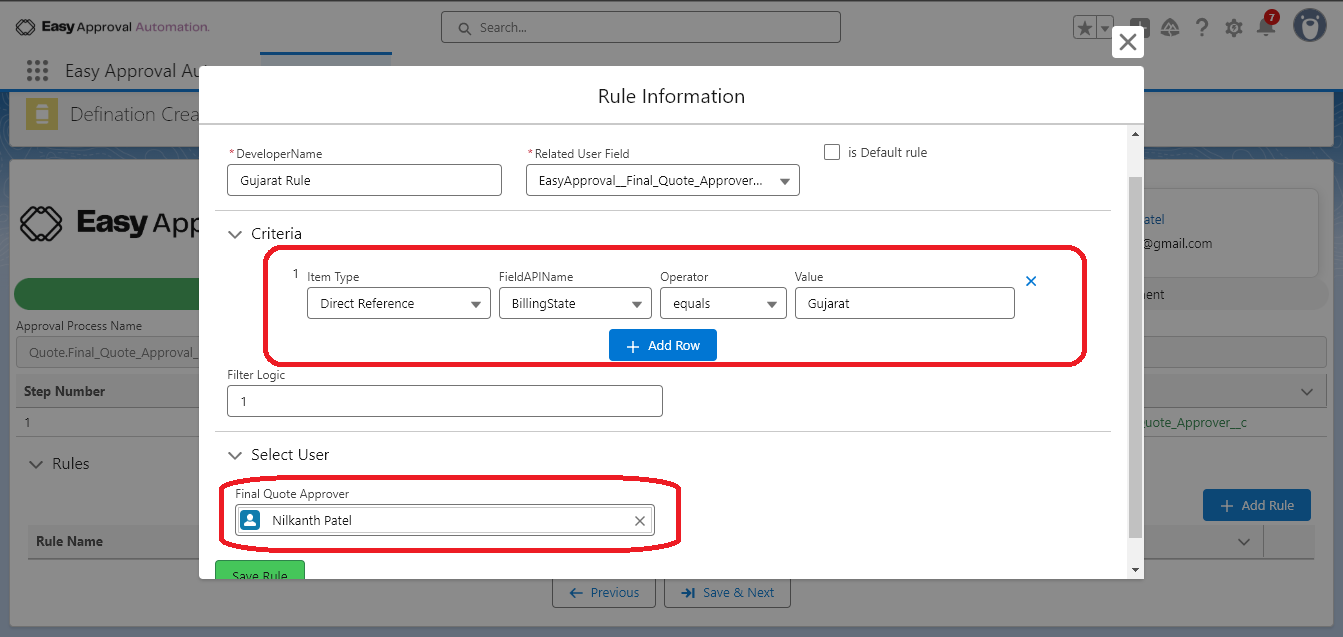
Task: Open the Help question mark icon
Action: pos(1202,28)
